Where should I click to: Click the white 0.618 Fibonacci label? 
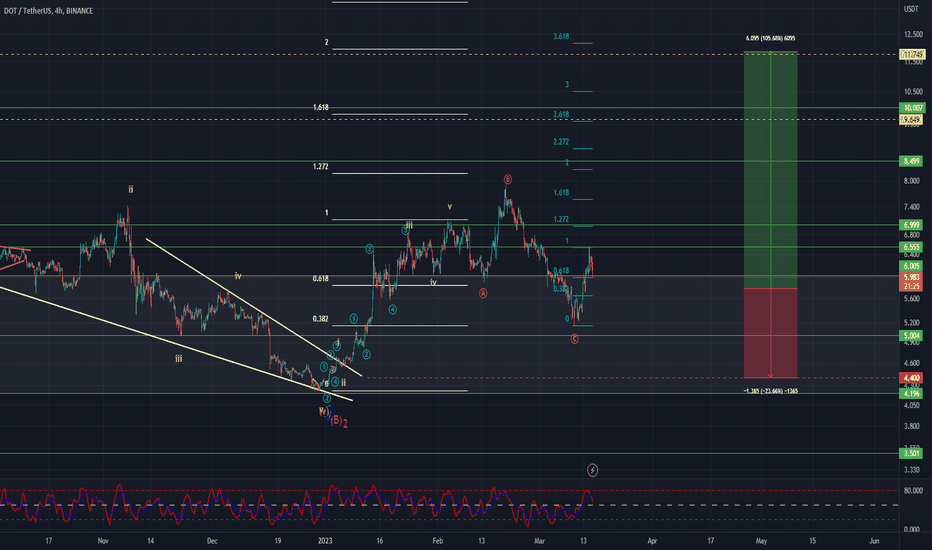[x=320, y=278]
